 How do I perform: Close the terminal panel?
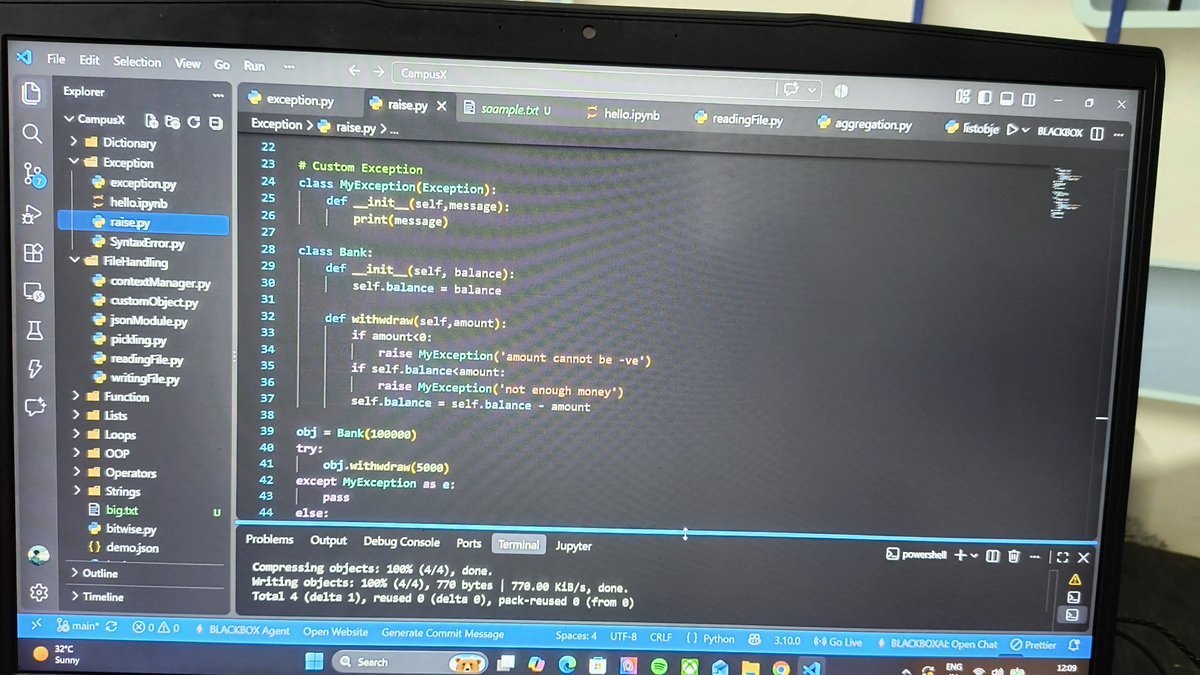coord(1084,558)
